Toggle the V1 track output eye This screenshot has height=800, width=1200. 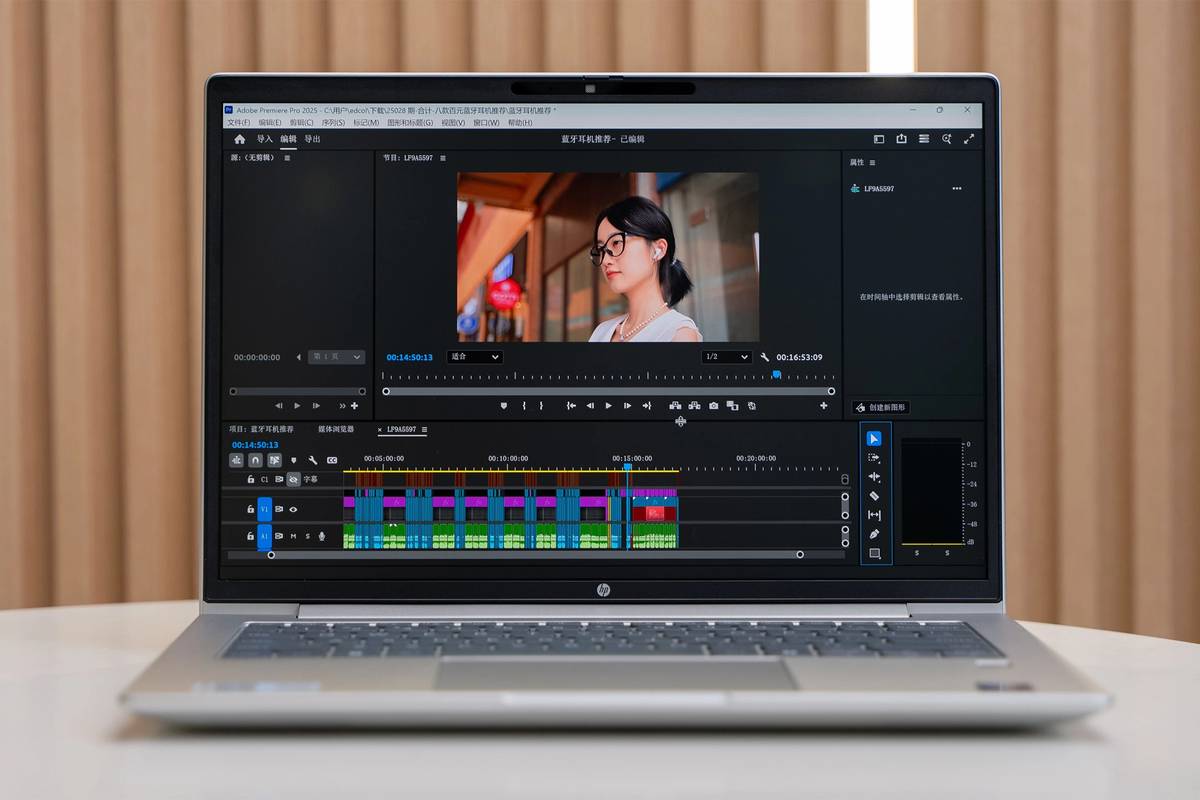[x=293, y=509]
